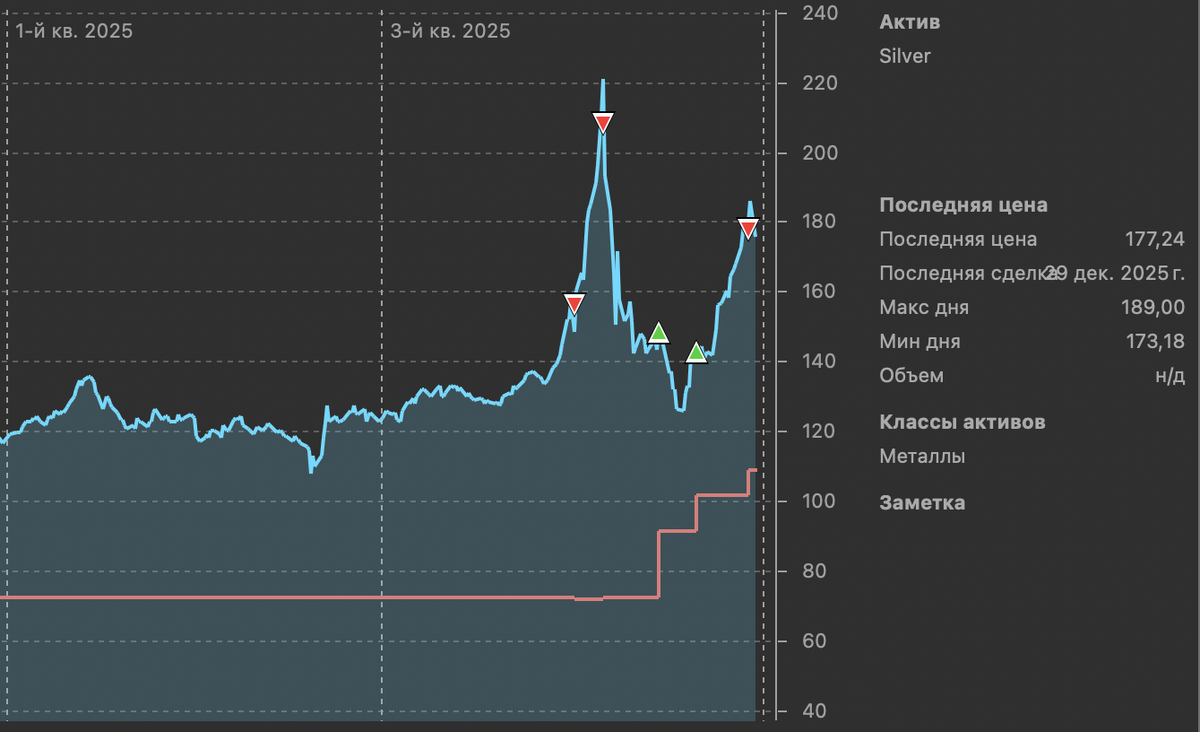
Task: Click the '1-й кв. 2025' axis label
Action: tap(74, 31)
